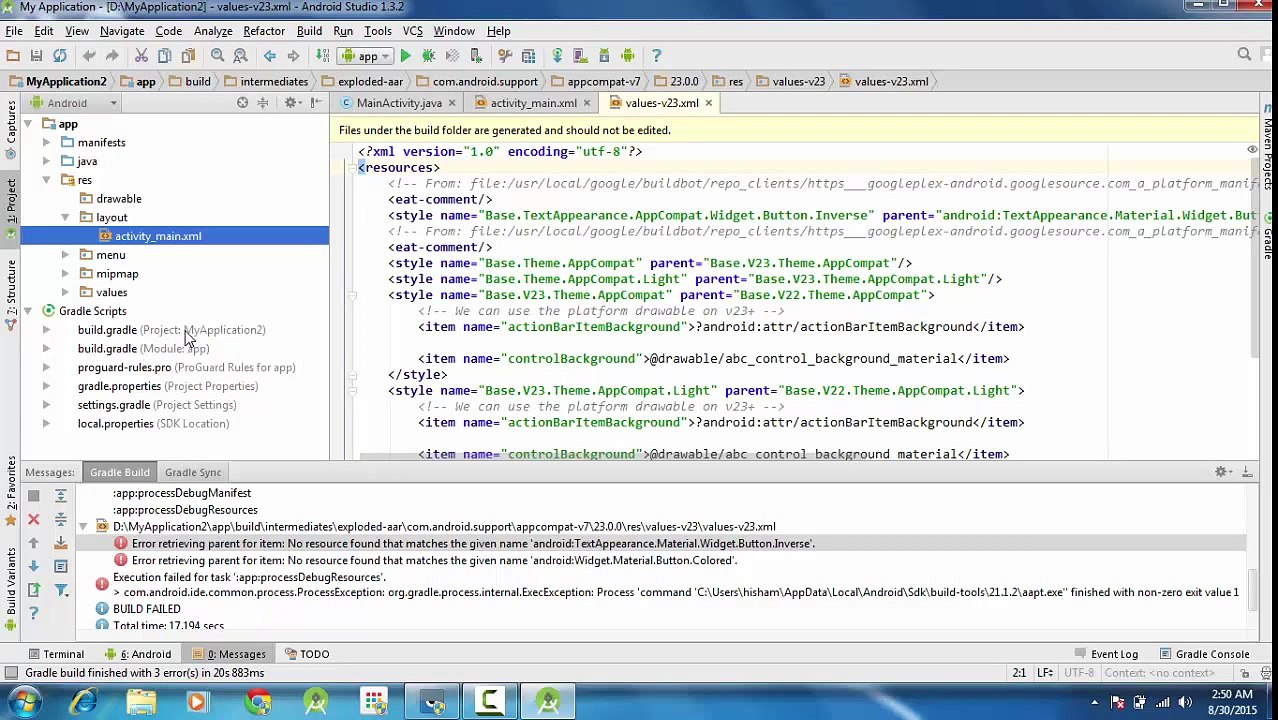The width and height of the screenshot is (1278, 720).
Task: Open the VCS menu
Action: click(x=412, y=31)
